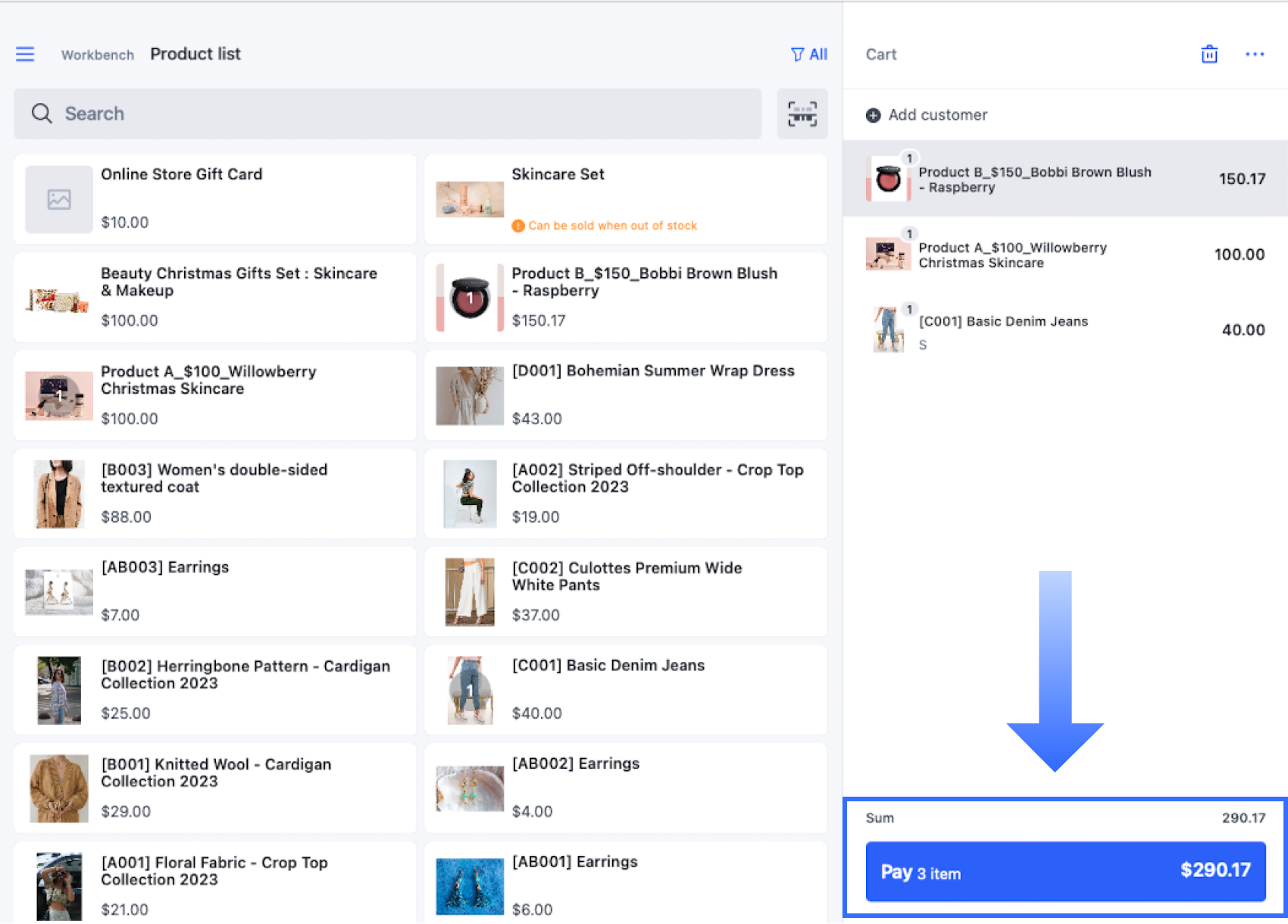Image resolution: width=1288 pixels, height=924 pixels.
Task: Click the [AB001] Earrings product name
Action: [575, 862]
